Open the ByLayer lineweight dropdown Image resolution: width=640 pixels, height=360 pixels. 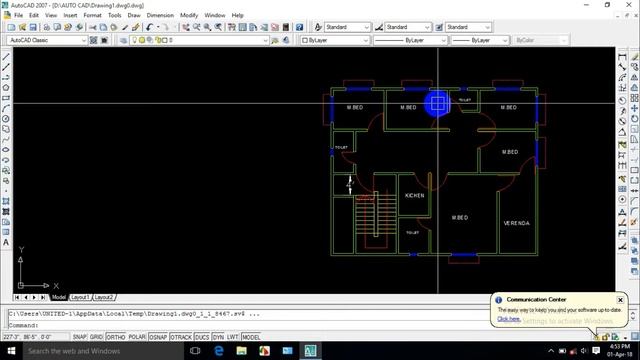[x=480, y=40]
